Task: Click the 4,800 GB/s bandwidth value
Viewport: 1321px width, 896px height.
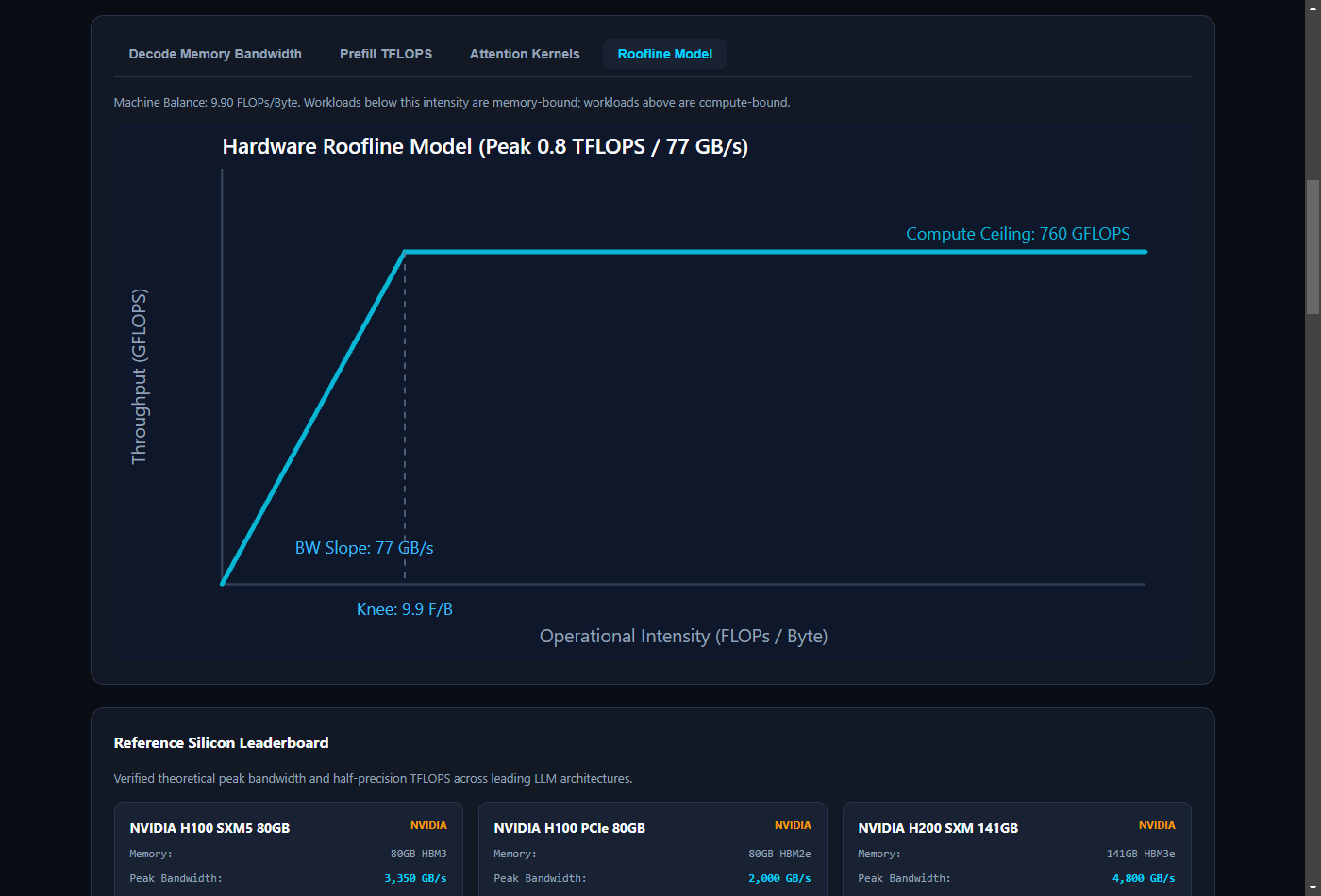Action: [x=1144, y=878]
